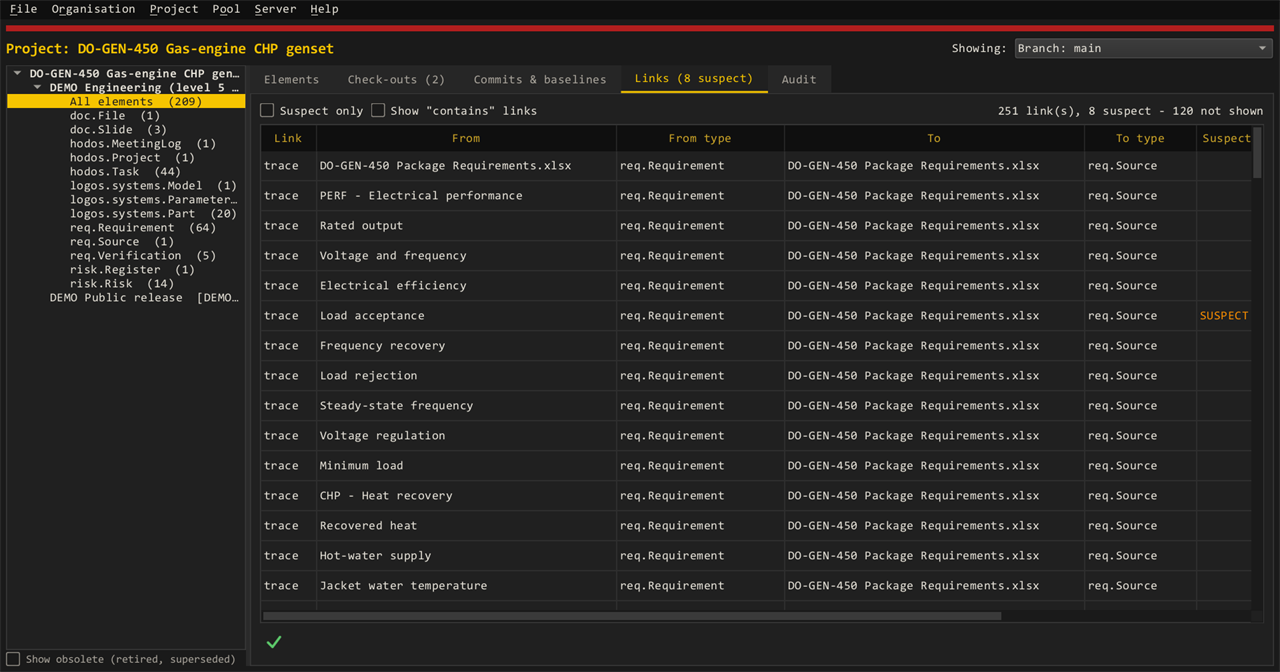Select req.Verification (5) tree item
This screenshot has height=672, width=1280.
pyautogui.click(x=143, y=255)
